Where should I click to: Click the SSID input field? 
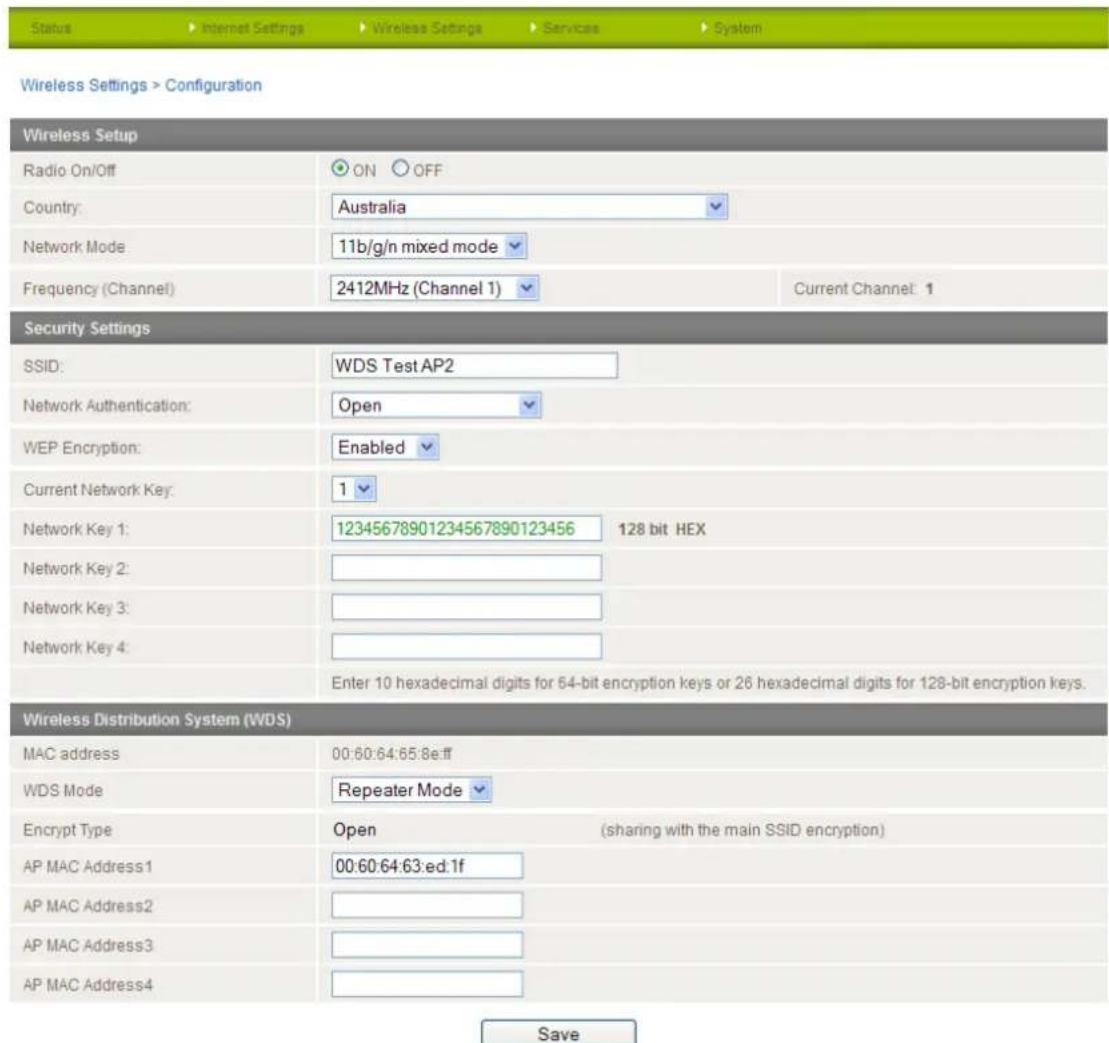(x=474, y=366)
